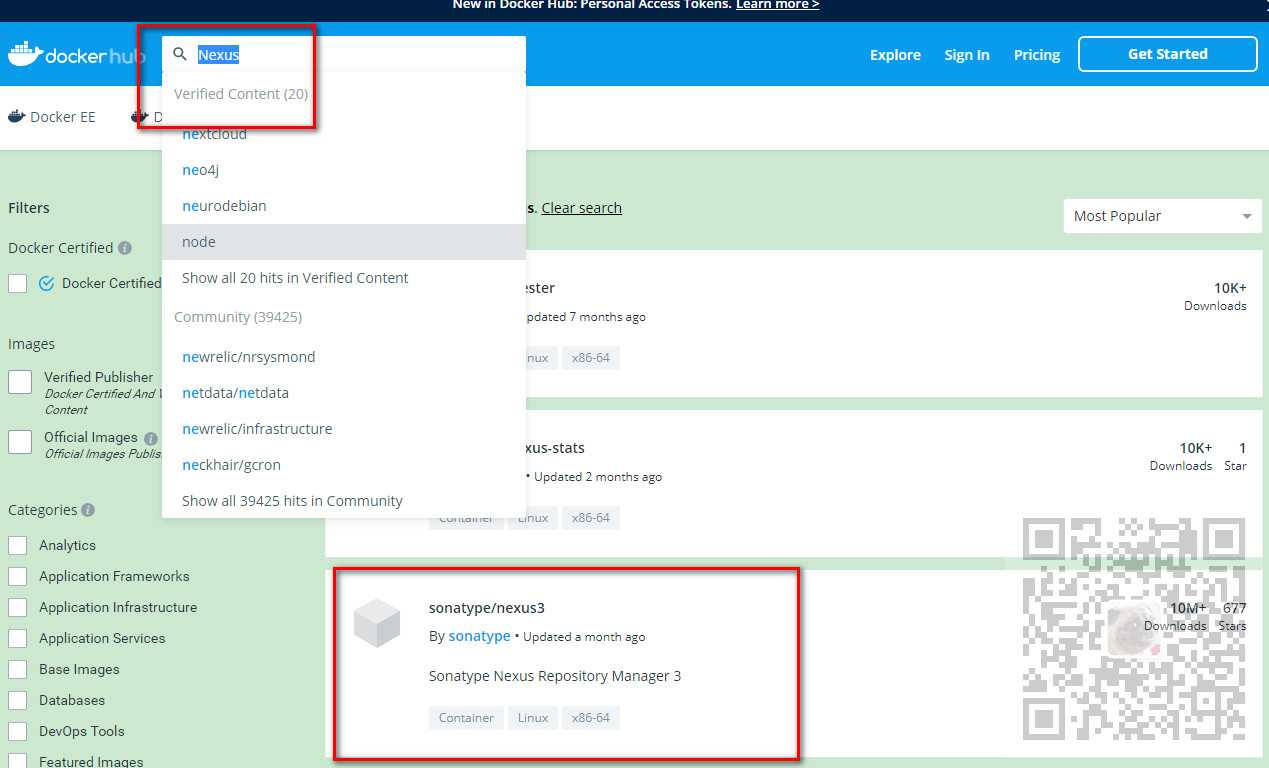Enable the Base Images checkbox
Viewport: 1269px width, 768px height.
pos(17,669)
